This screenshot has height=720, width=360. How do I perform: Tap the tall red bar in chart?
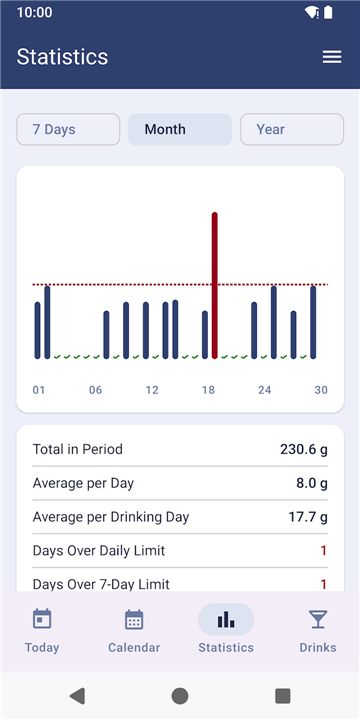pyautogui.click(x=214, y=285)
